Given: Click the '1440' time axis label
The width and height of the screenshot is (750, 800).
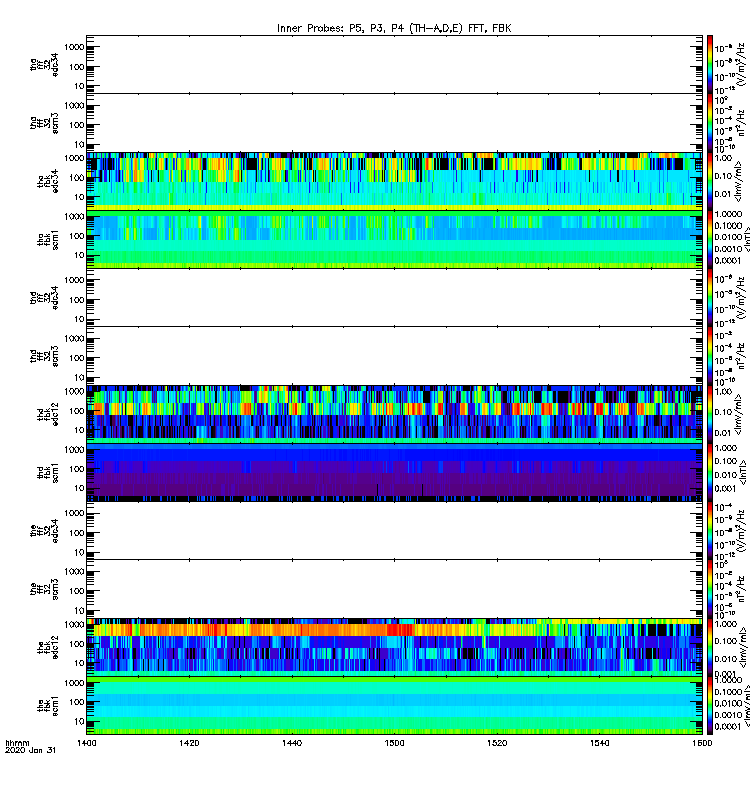Looking at the screenshot, I should pyautogui.click(x=292, y=743).
